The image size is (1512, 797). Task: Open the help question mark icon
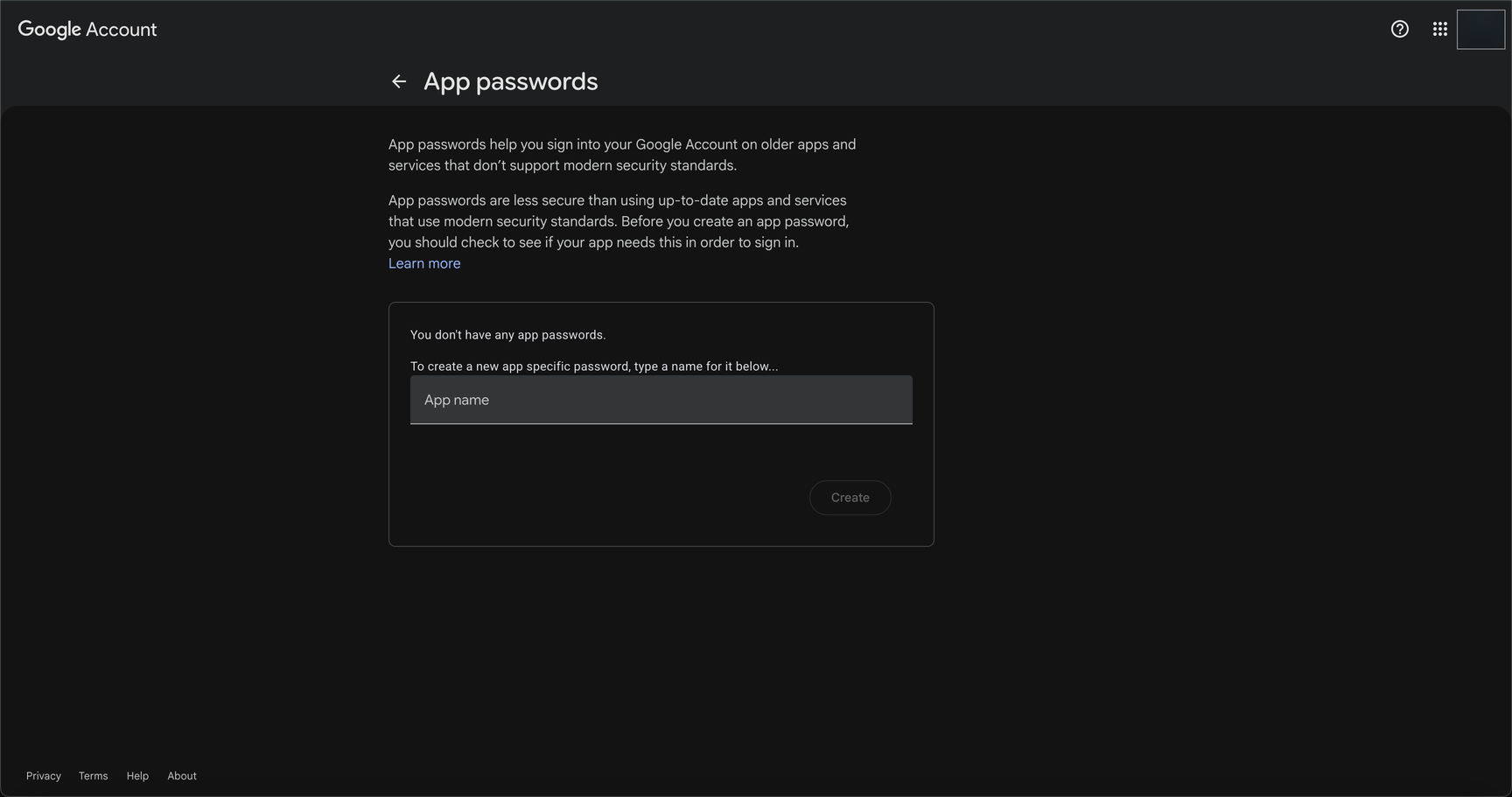[x=1400, y=29]
